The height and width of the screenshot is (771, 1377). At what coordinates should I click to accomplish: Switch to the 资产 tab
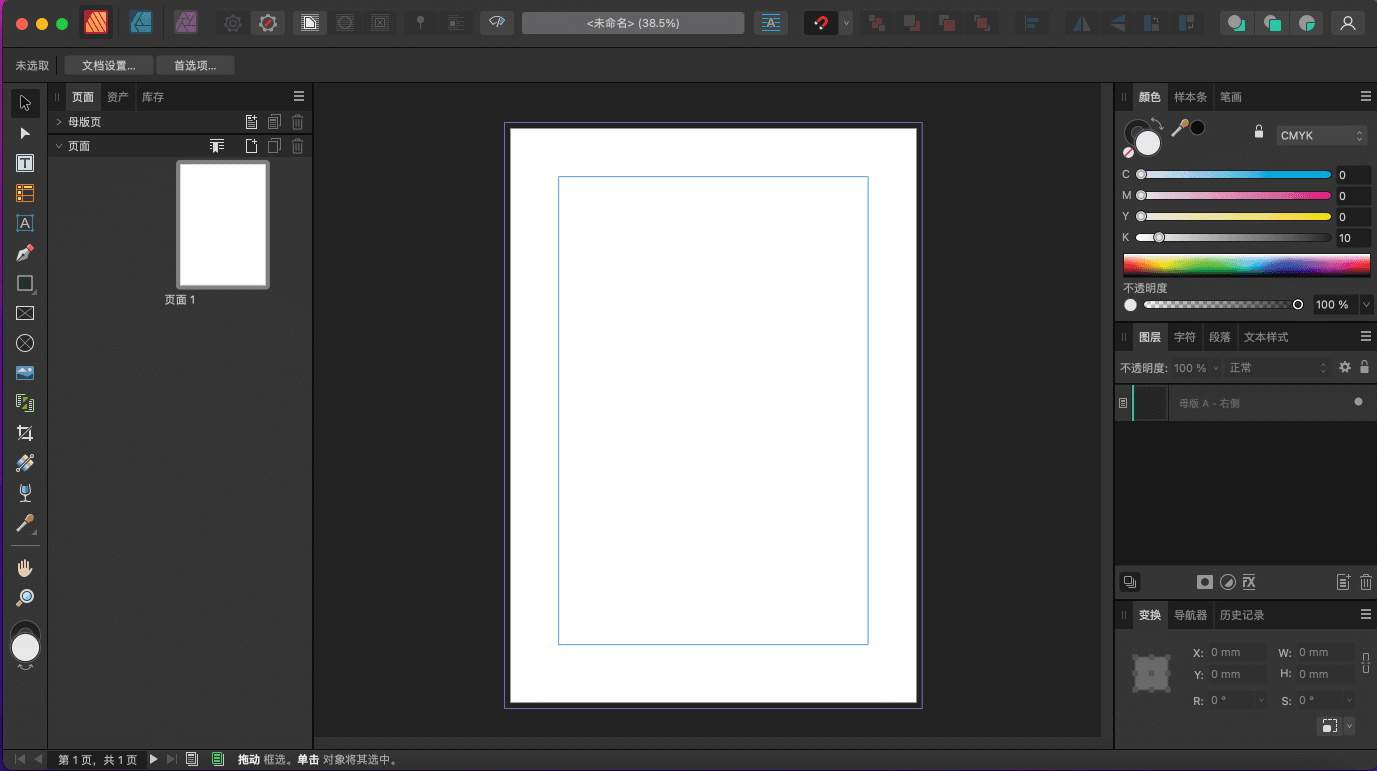coord(118,97)
